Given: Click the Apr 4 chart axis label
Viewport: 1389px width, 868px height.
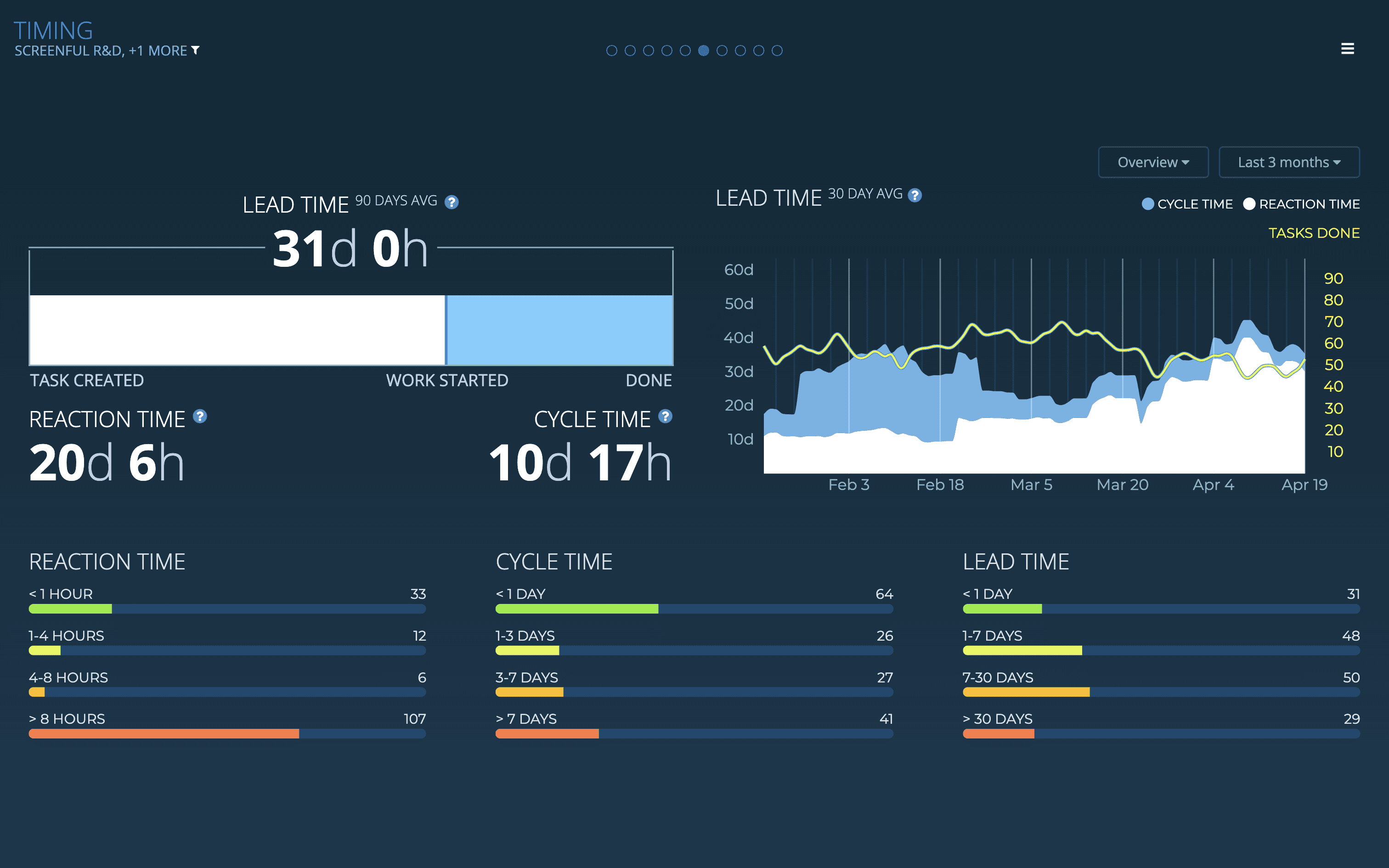Looking at the screenshot, I should 1214,485.
